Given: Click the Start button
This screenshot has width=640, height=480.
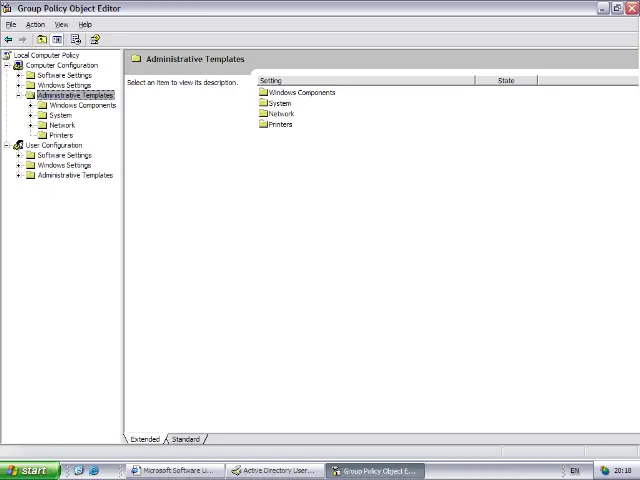Looking at the screenshot, I should (x=30, y=471).
